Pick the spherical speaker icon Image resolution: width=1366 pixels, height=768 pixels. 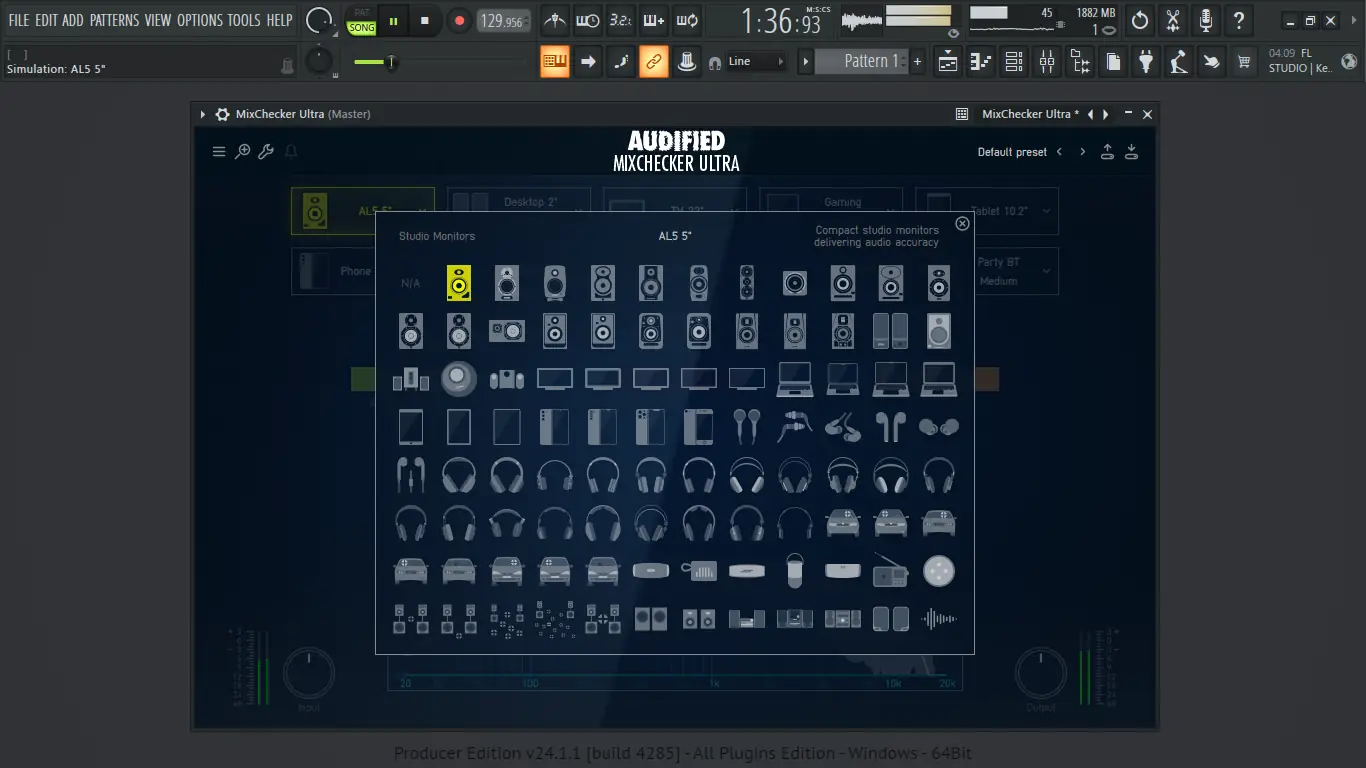point(459,379)
